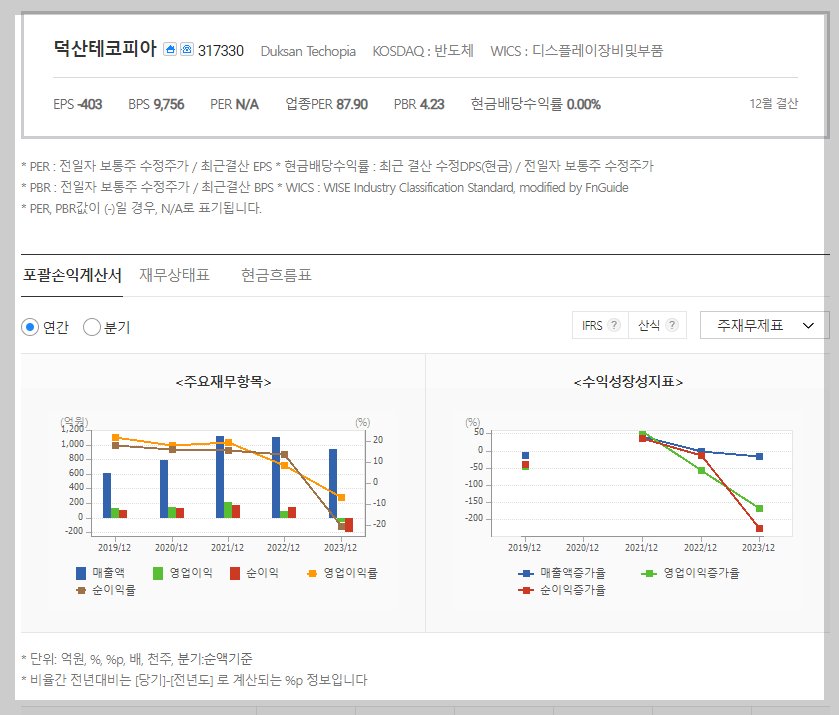
Task: Click the Duksan Techopia English name
Action: click(x=308, y=51)
